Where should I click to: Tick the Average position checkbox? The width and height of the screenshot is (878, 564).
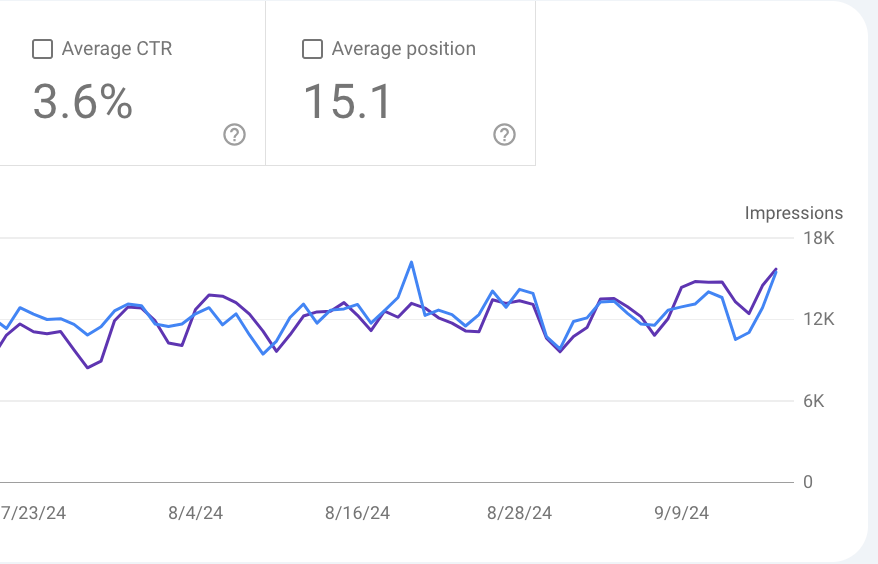click(312, 49)
